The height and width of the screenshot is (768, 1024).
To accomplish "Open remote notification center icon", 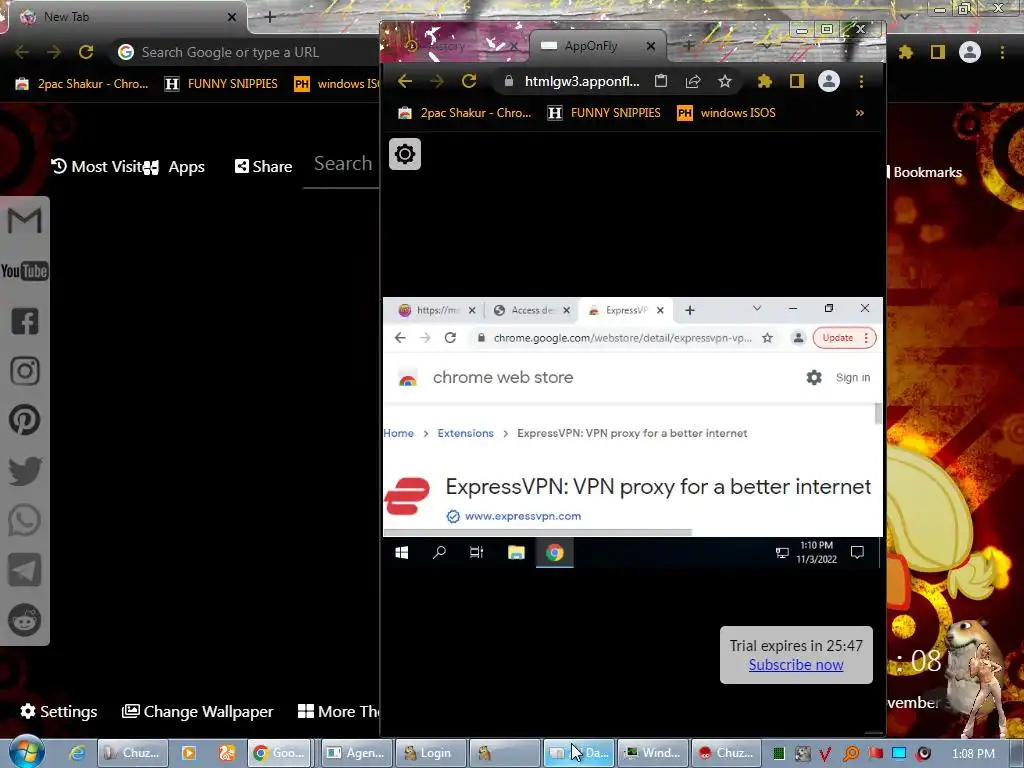I will coord(857,552).
